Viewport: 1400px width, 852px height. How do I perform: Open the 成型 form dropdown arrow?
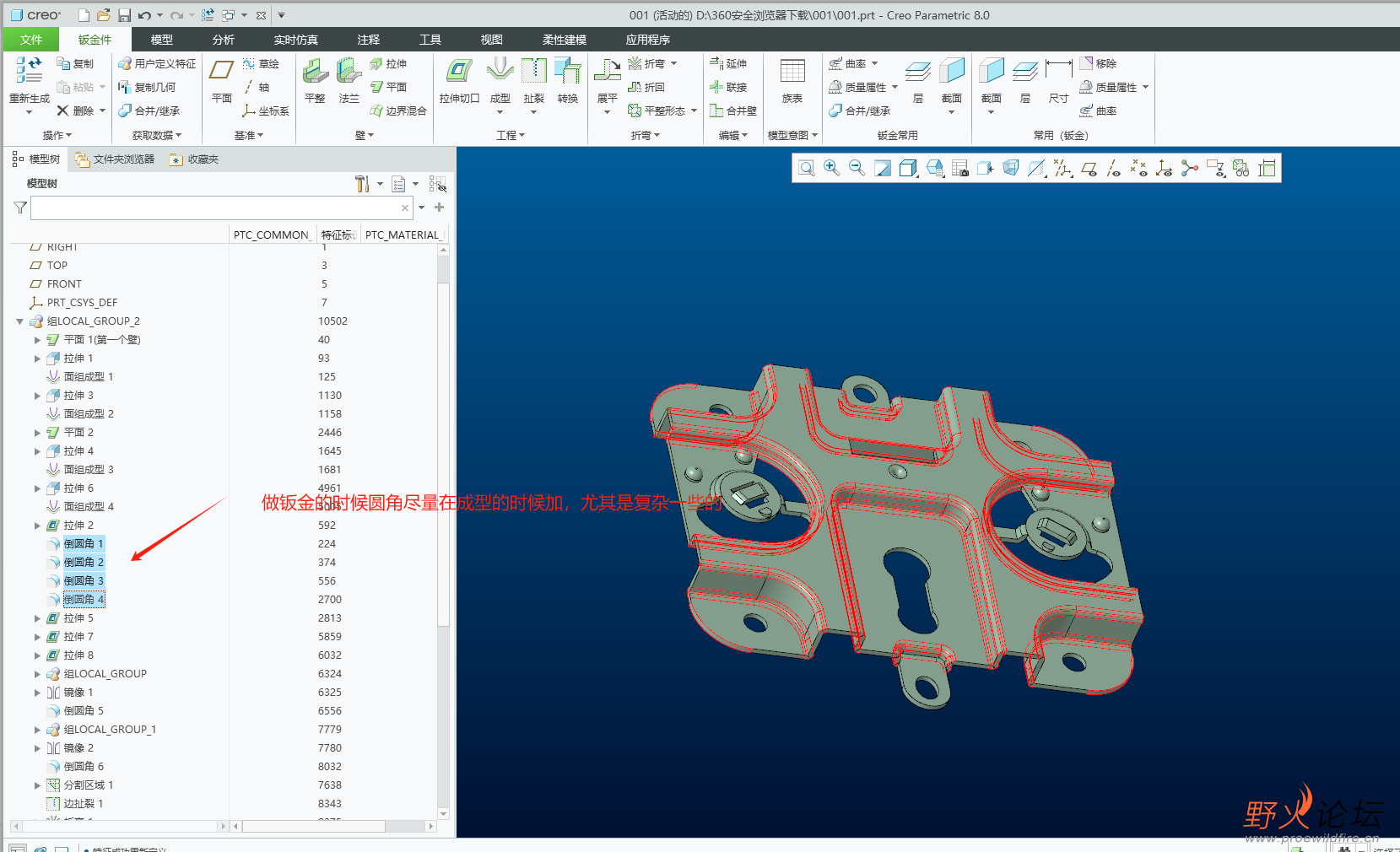pos(500,112)
